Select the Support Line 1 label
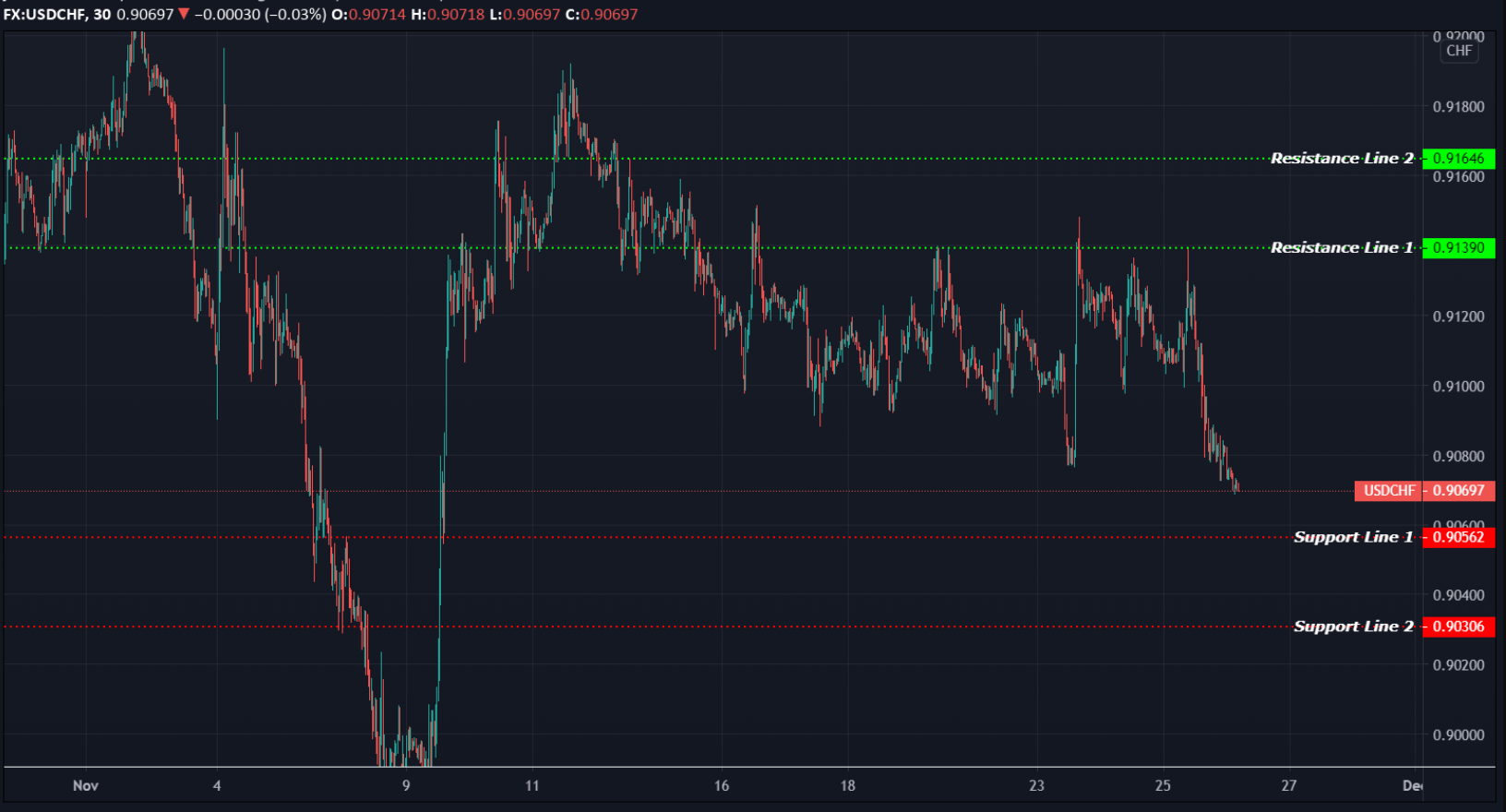 pyautogui.click(x=1354, y=537)
